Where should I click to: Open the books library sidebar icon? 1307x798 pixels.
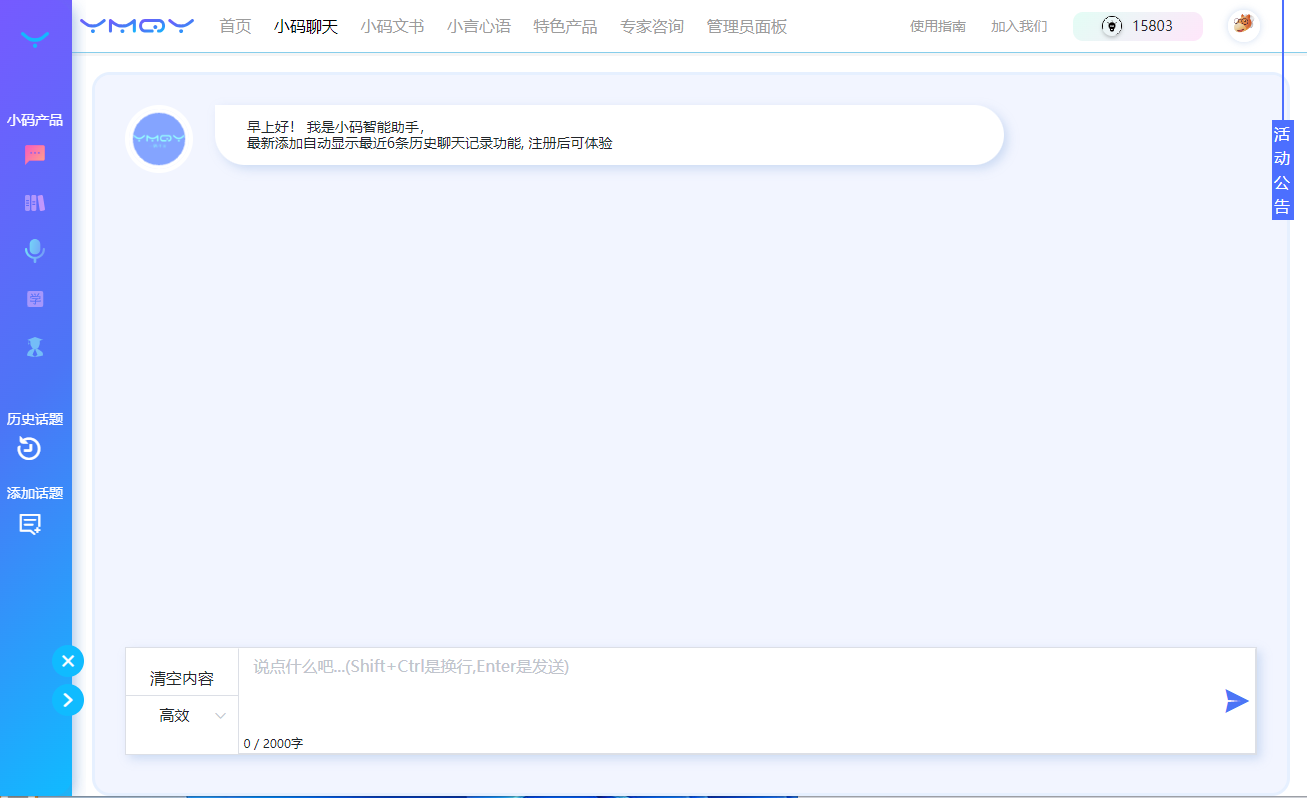35,203
